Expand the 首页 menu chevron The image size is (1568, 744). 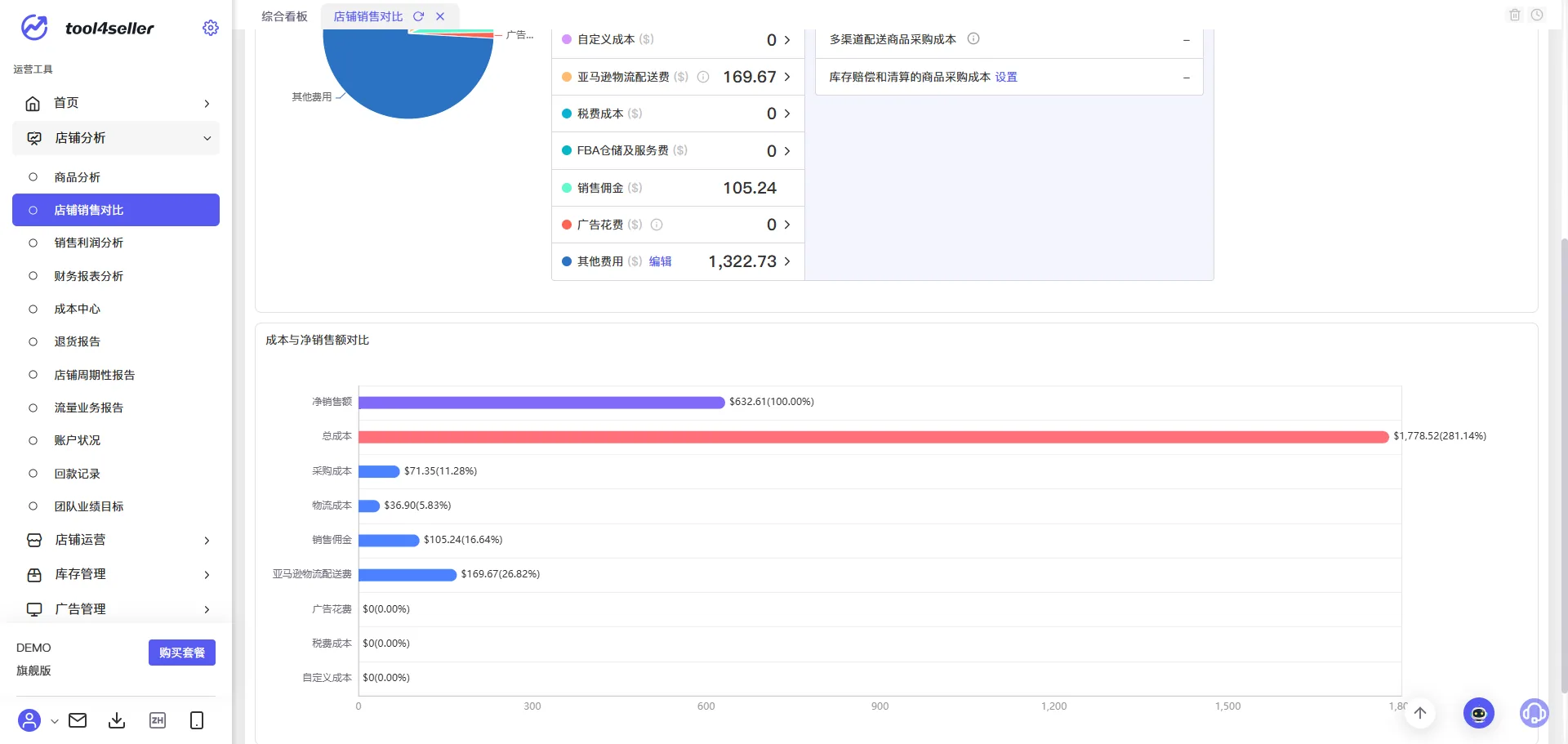tap(207, 104)
